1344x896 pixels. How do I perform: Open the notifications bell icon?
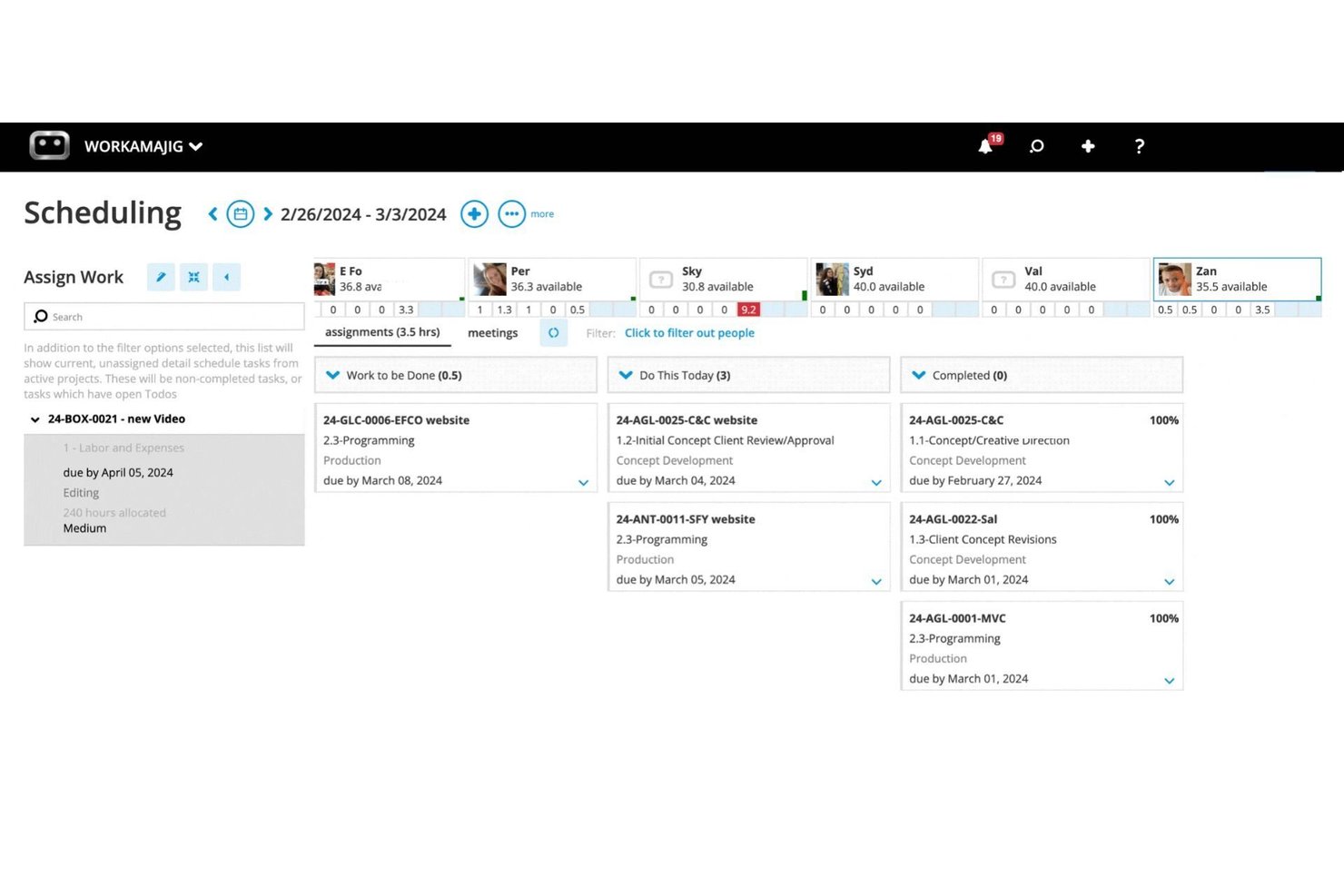pyautogui.click(x=986, y=146)
